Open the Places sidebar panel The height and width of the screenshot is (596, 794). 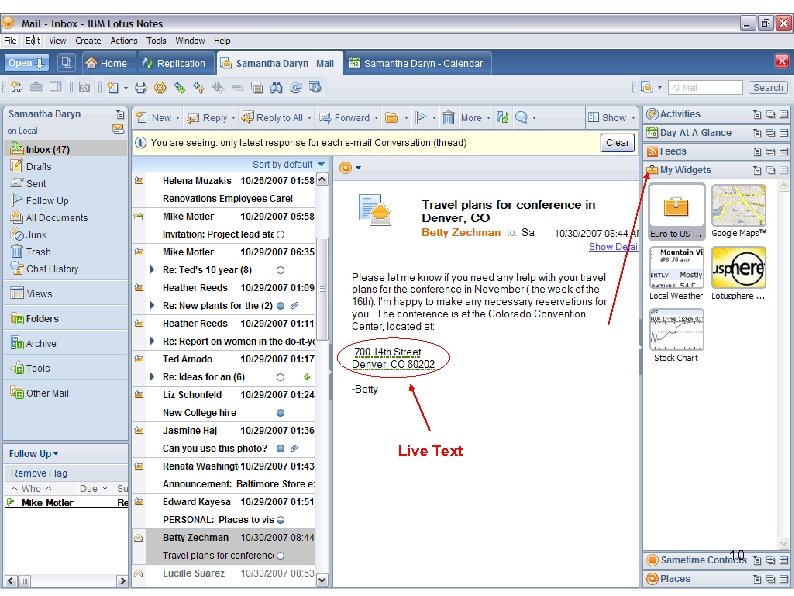pos(669,579)
